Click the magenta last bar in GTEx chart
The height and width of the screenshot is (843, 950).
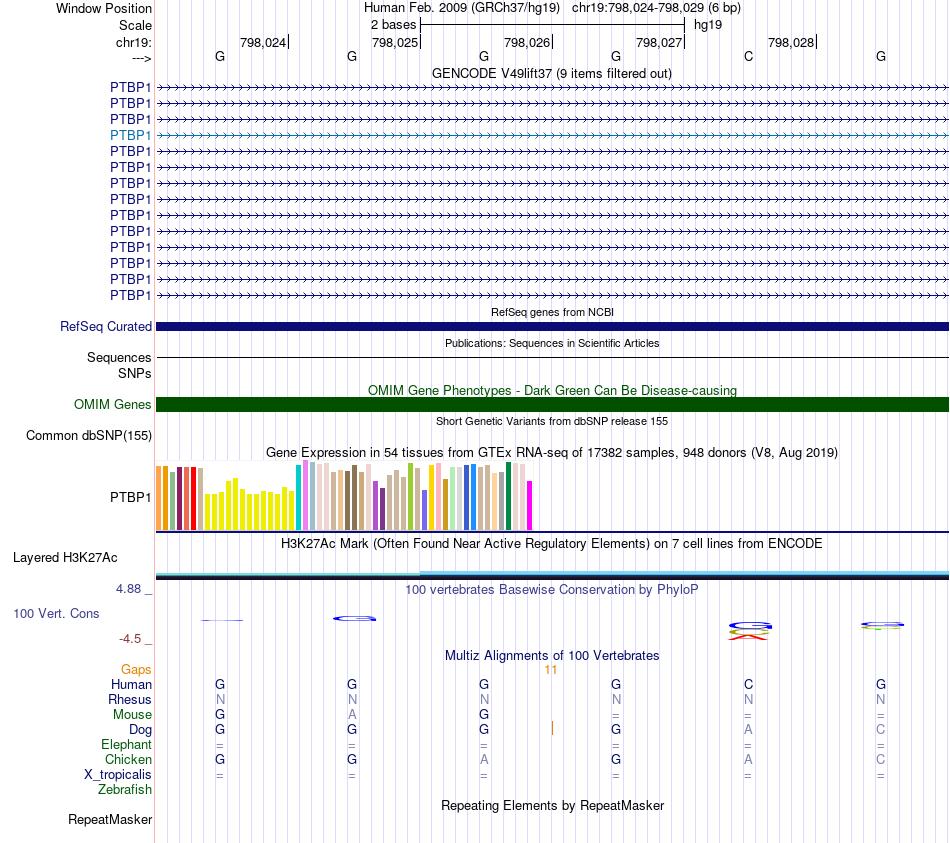(x=530, y=505)
